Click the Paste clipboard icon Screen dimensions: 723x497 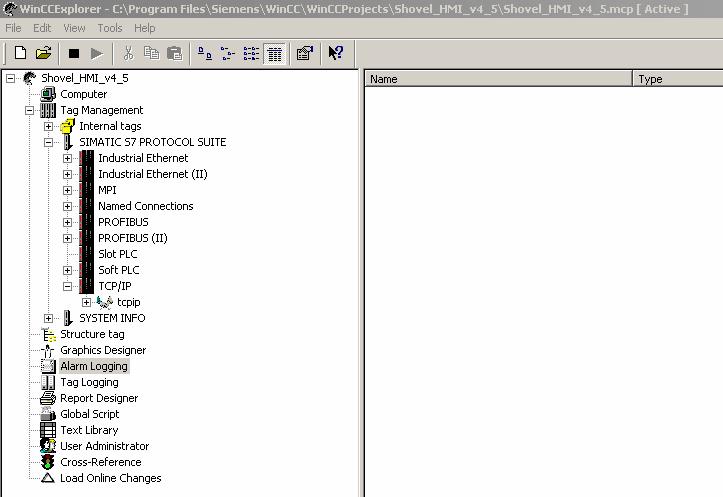[x=175, y=53]
